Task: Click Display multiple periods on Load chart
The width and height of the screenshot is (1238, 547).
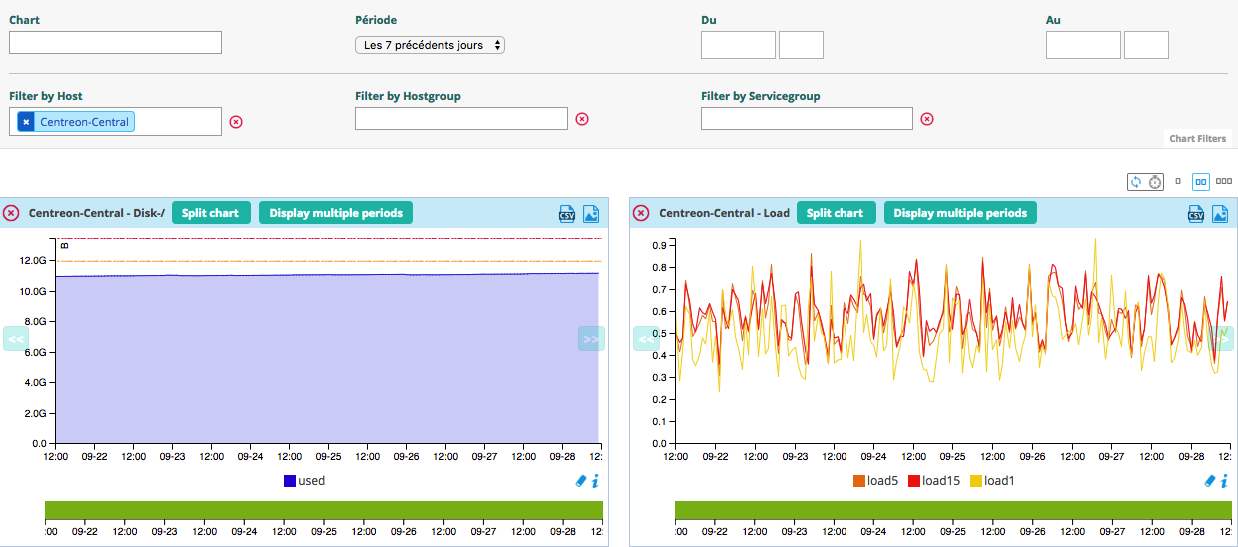Action: [x=959, y=213]
